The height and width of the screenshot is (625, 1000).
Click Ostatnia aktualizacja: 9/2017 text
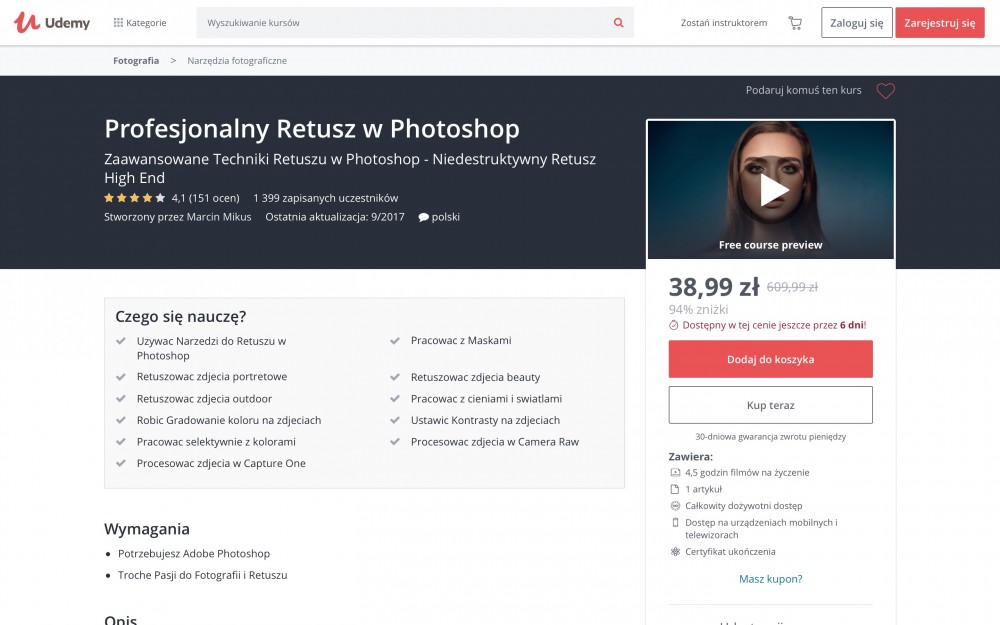point(335,217)
